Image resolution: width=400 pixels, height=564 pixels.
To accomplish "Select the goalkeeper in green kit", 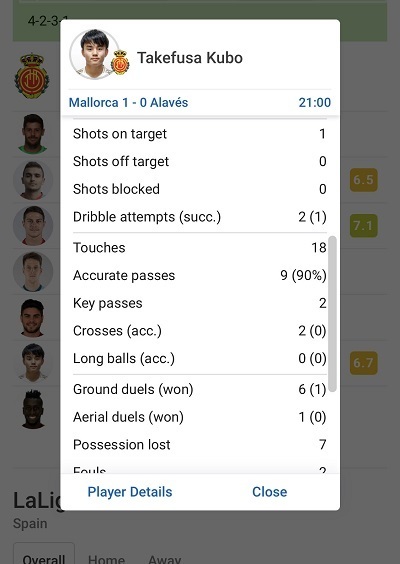I will pos(33,134).
